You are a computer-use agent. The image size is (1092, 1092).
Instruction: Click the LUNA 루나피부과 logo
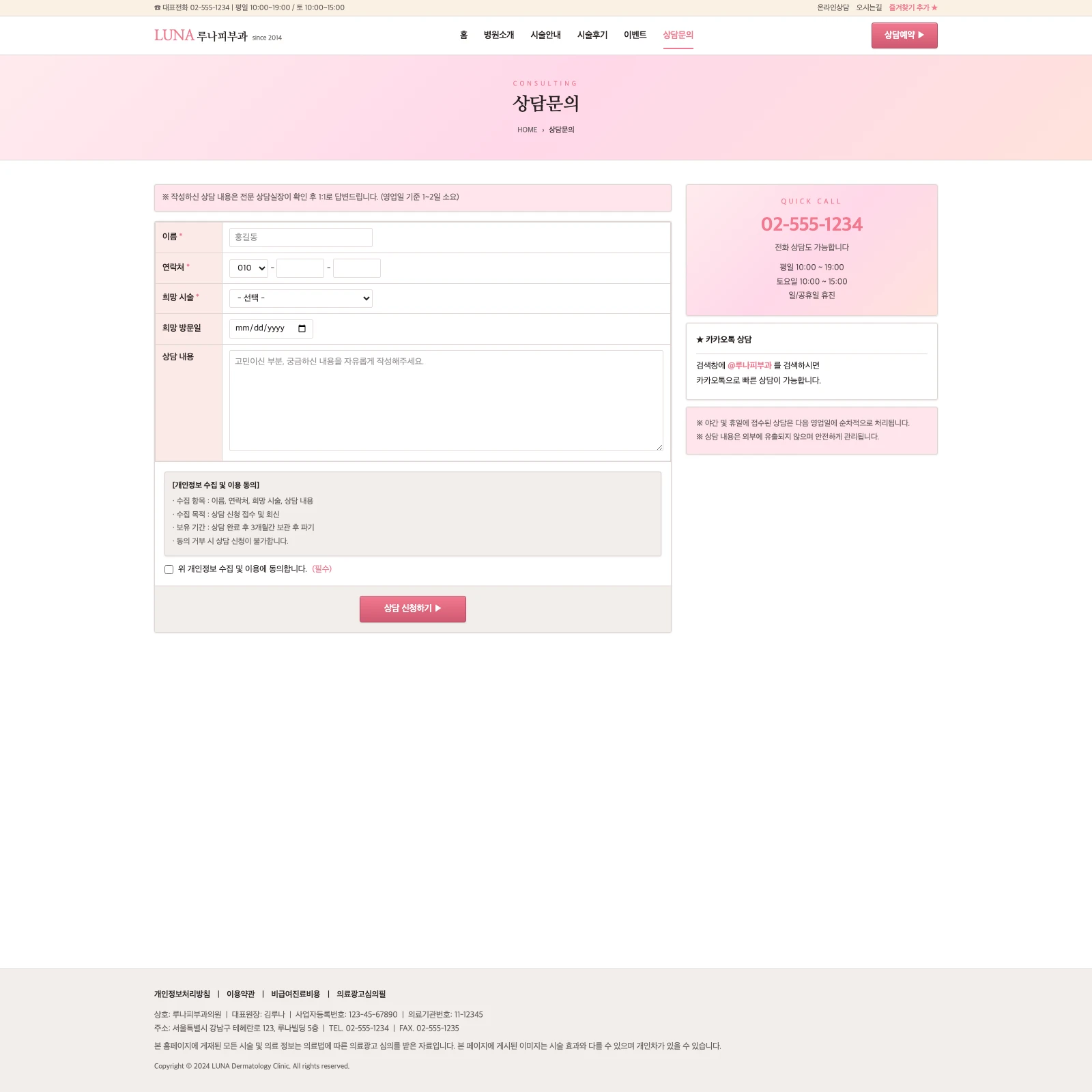pyautogui.click(x=218, y=35)
